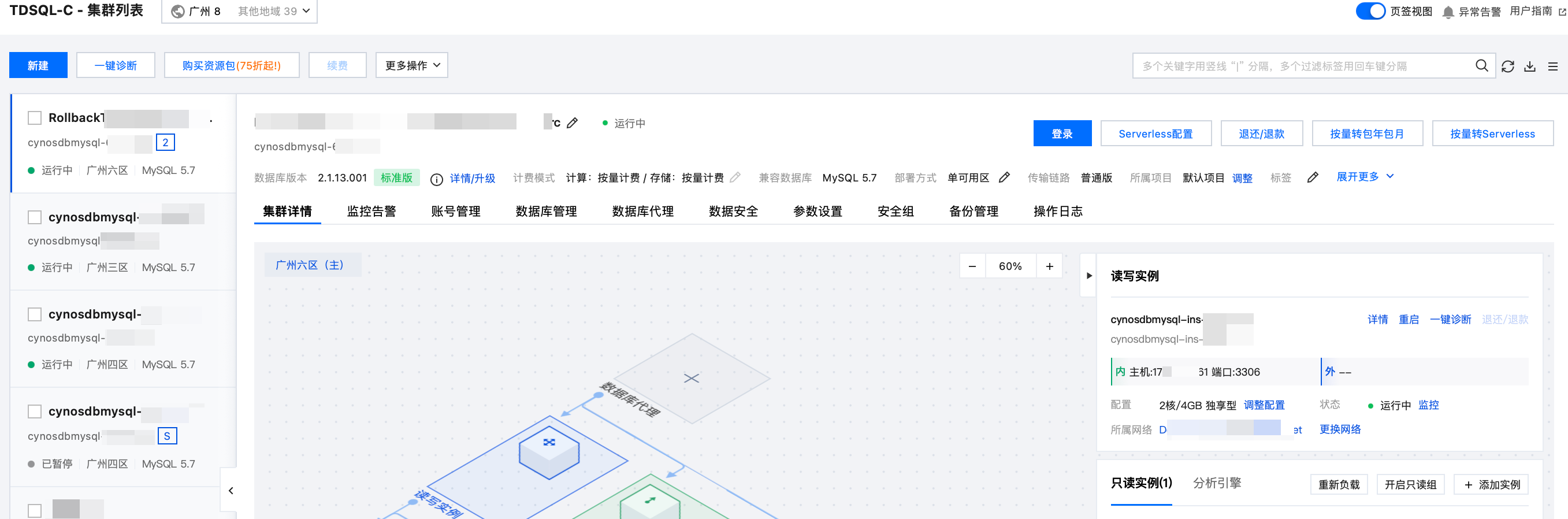
Task: Expand 展开更多 cluster details
Action: point(1365,177)
